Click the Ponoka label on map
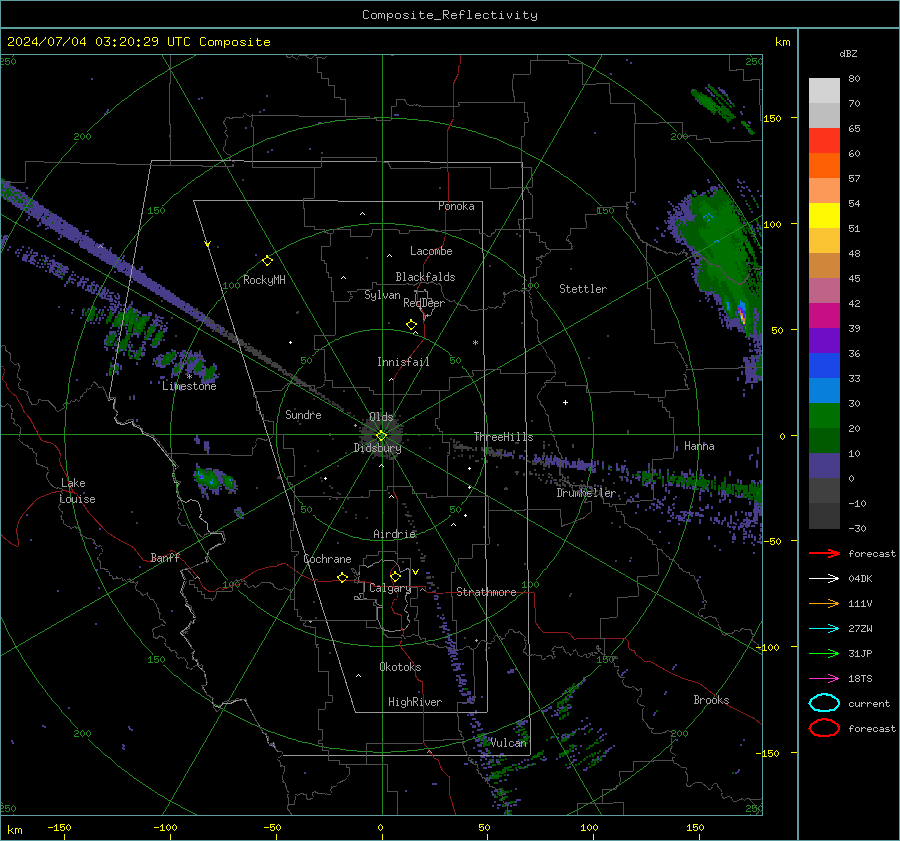The height and width of the screenshot is (841, 900). click(x=456, y=206)
